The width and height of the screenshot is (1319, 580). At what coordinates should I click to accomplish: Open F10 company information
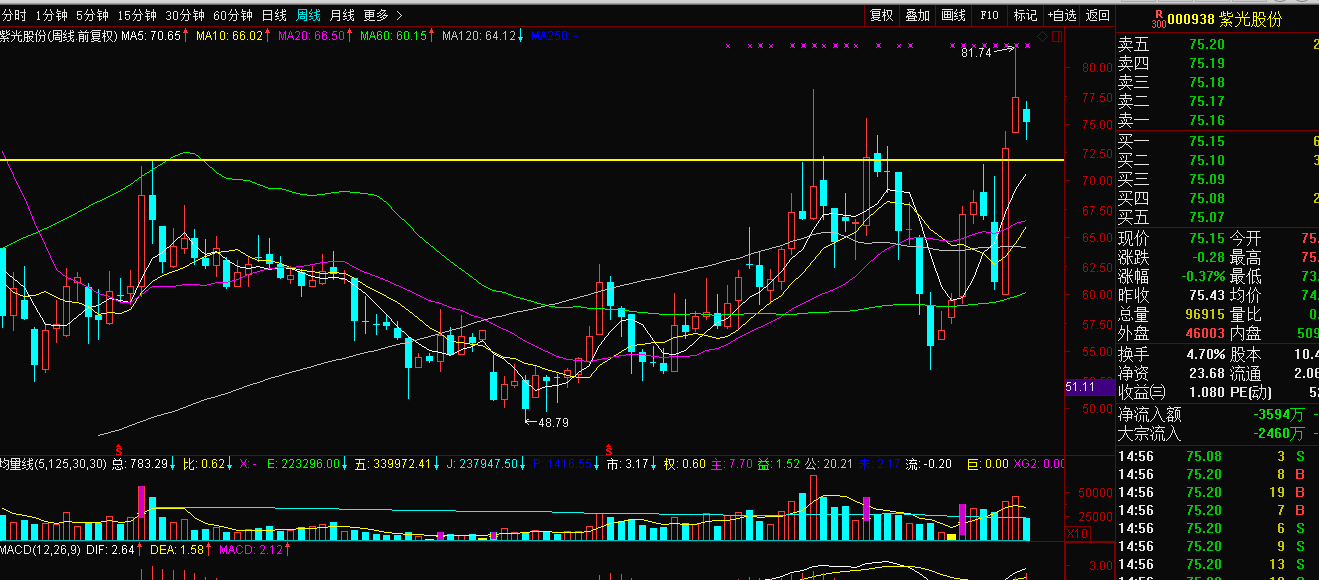tap(989, 15)
